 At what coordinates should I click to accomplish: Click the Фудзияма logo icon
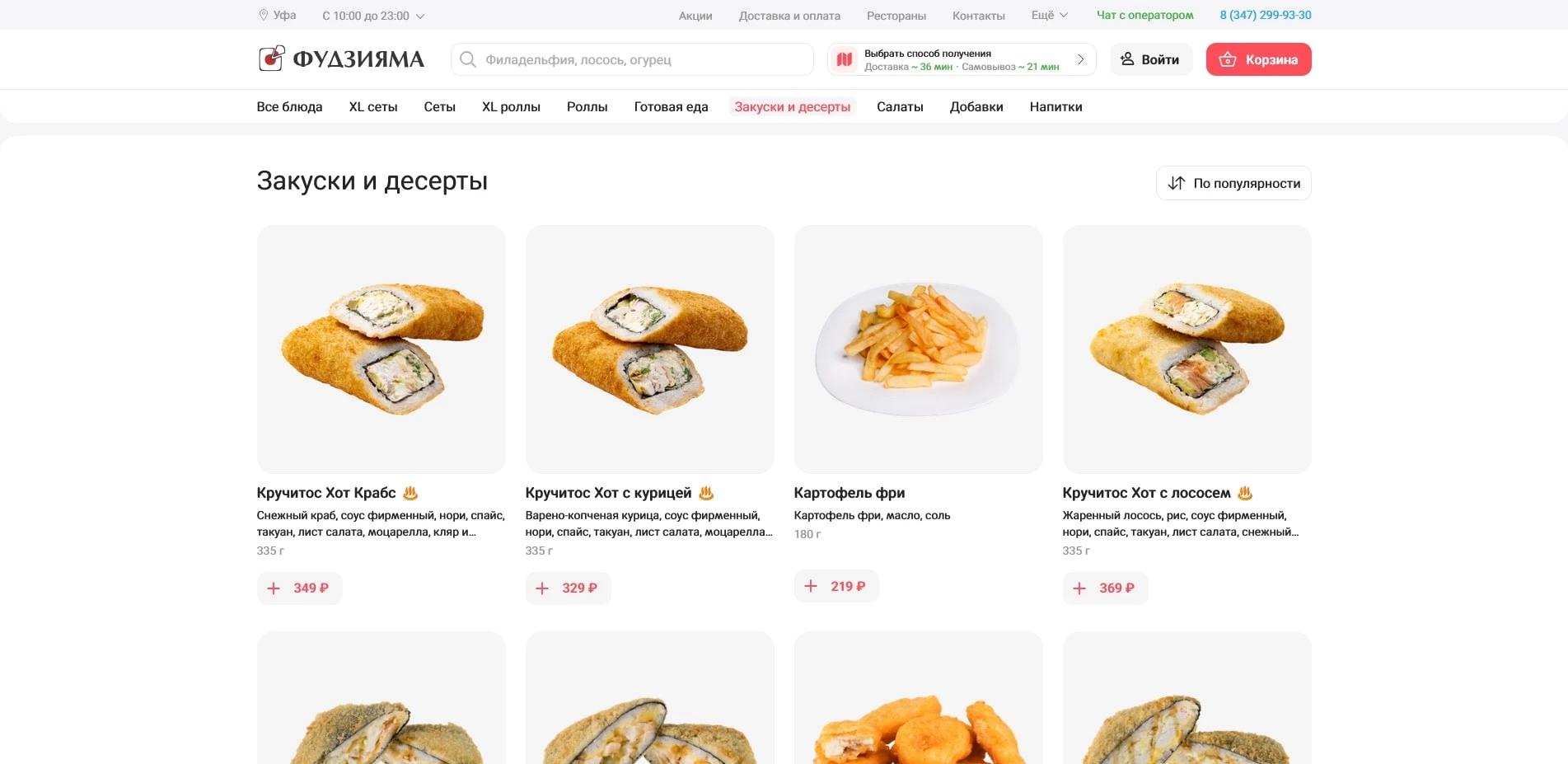click(271, 58)
